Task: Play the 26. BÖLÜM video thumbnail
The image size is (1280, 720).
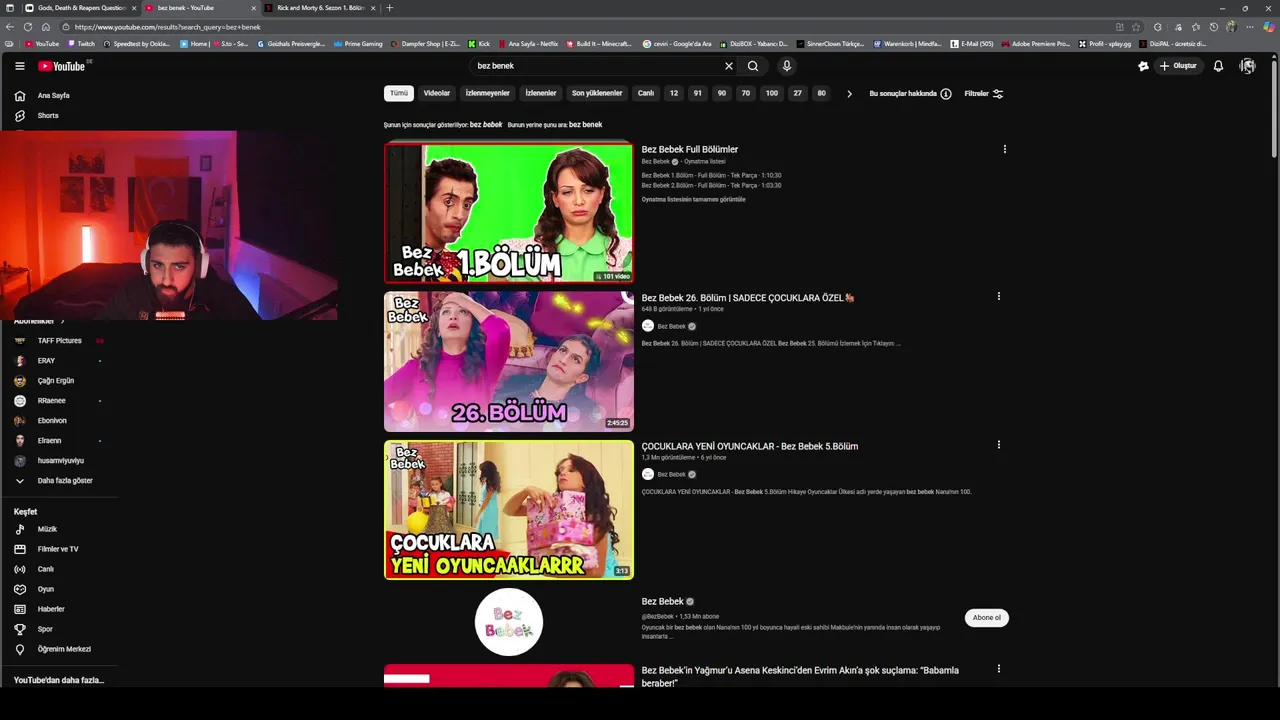Action: tap(509, 361)
